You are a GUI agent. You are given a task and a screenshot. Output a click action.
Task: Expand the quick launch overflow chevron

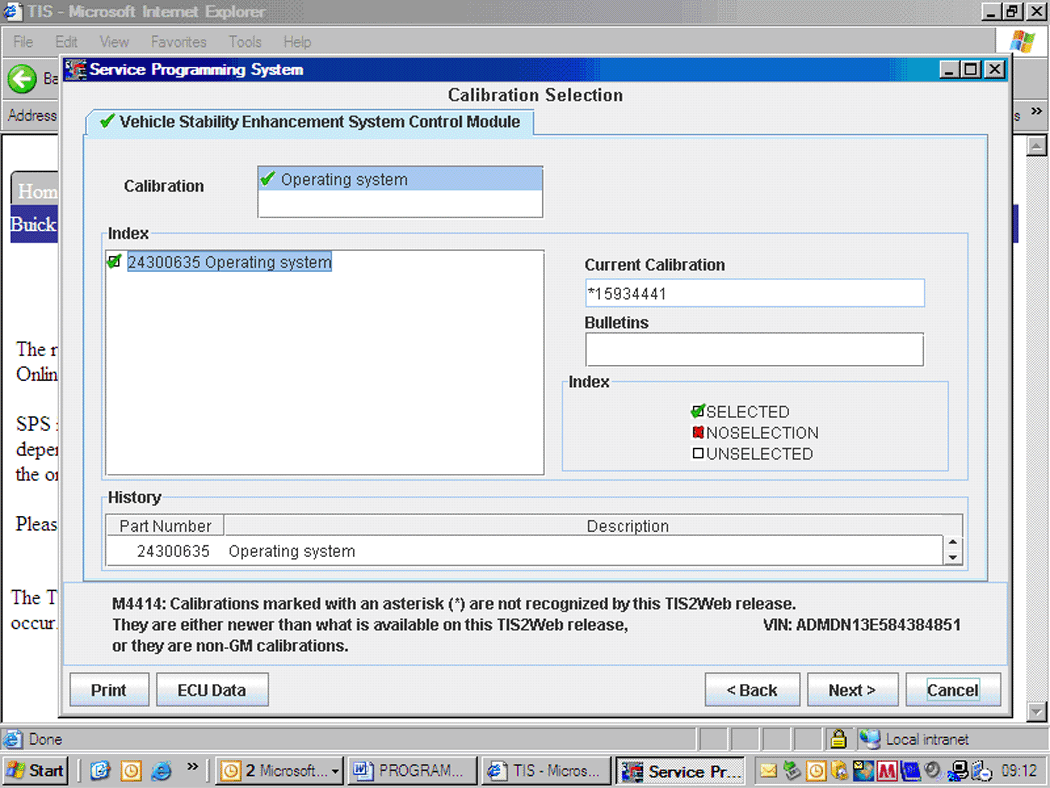(x=193, y=768)
